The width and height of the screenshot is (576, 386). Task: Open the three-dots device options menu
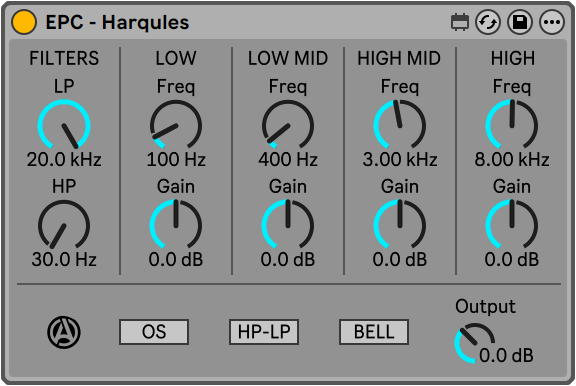pos(552,22)
